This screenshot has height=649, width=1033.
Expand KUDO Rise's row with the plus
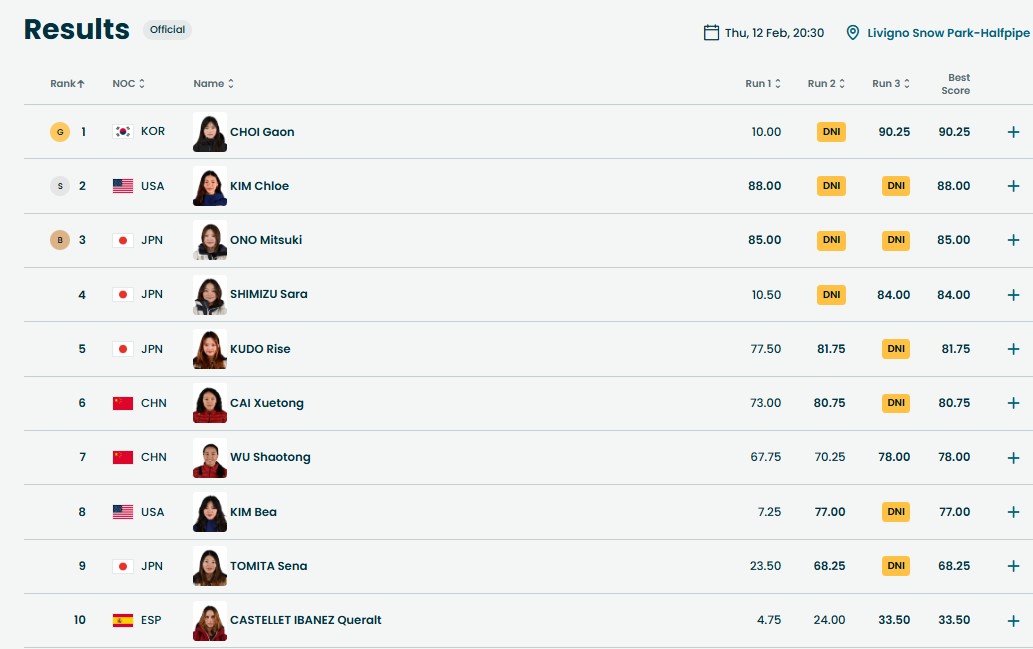point(1013,349)
